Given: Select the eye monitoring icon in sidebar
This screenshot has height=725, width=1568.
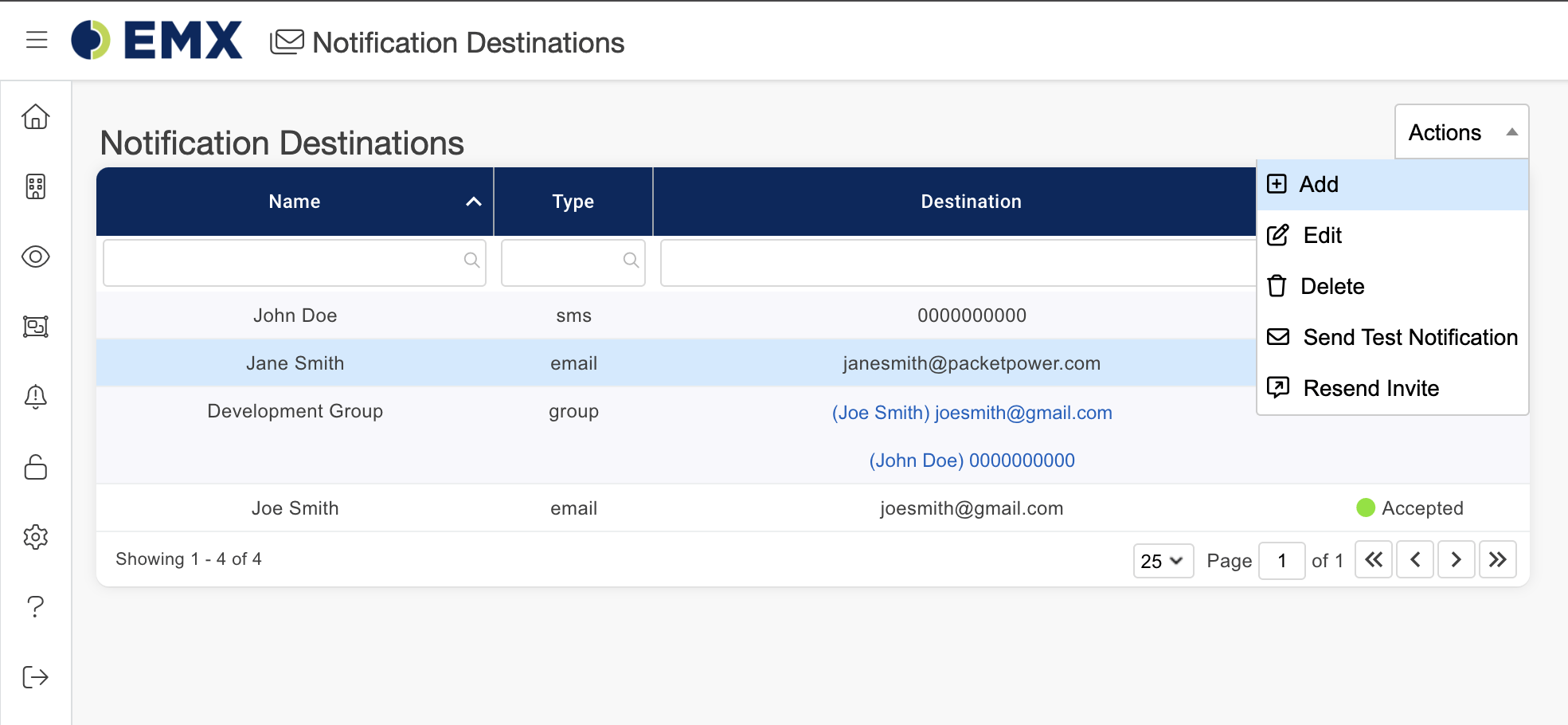Looking at the screenshot, I should [36, 257].
